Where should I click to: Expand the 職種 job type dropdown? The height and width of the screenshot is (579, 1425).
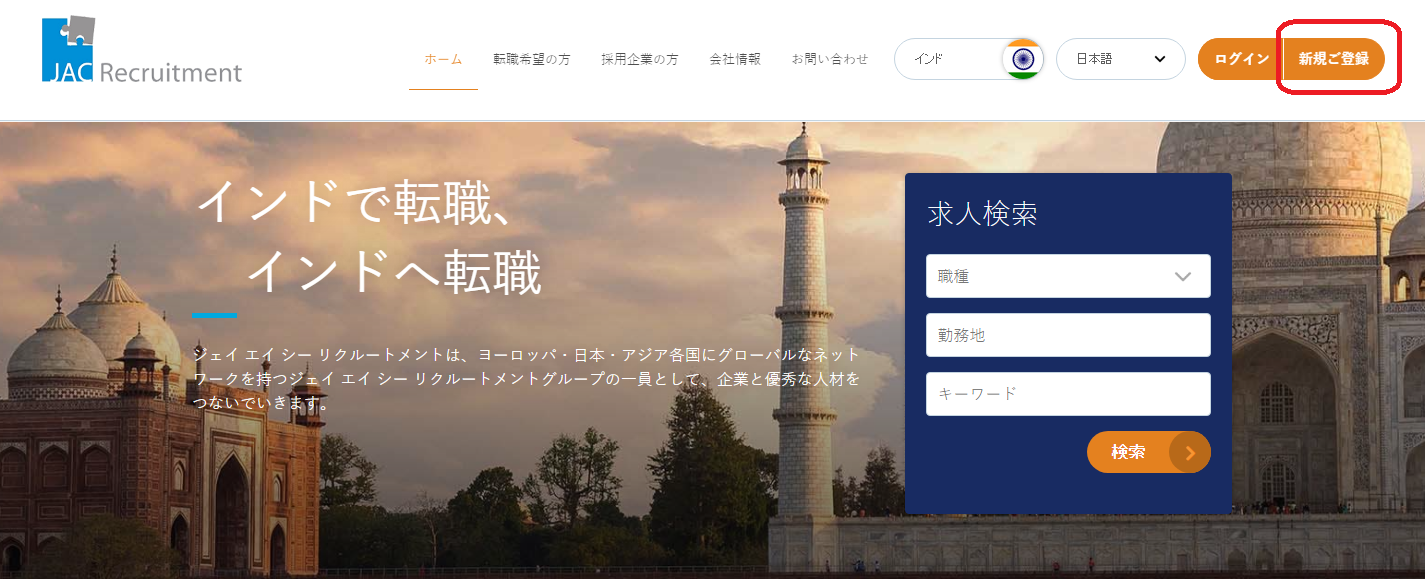coord(1068,276)
